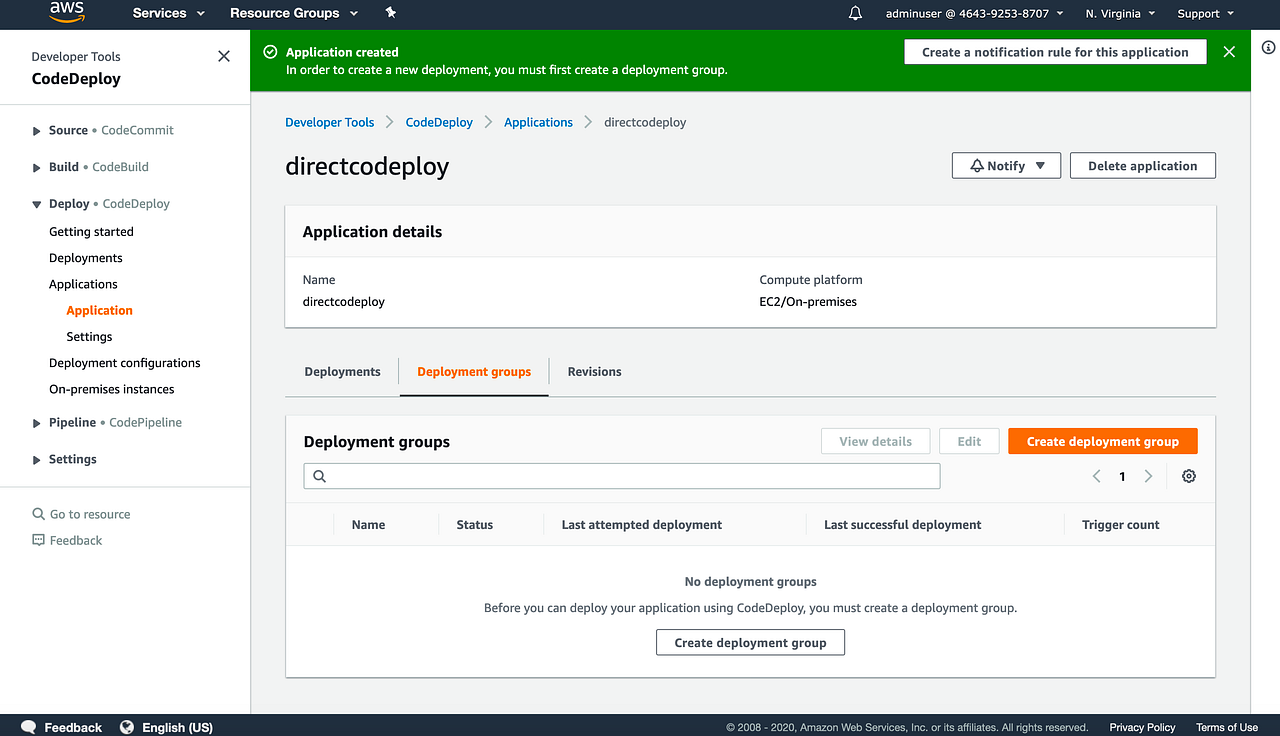
Task: Click the Feedback chat icon in footer
Action: tap(28, 726)
